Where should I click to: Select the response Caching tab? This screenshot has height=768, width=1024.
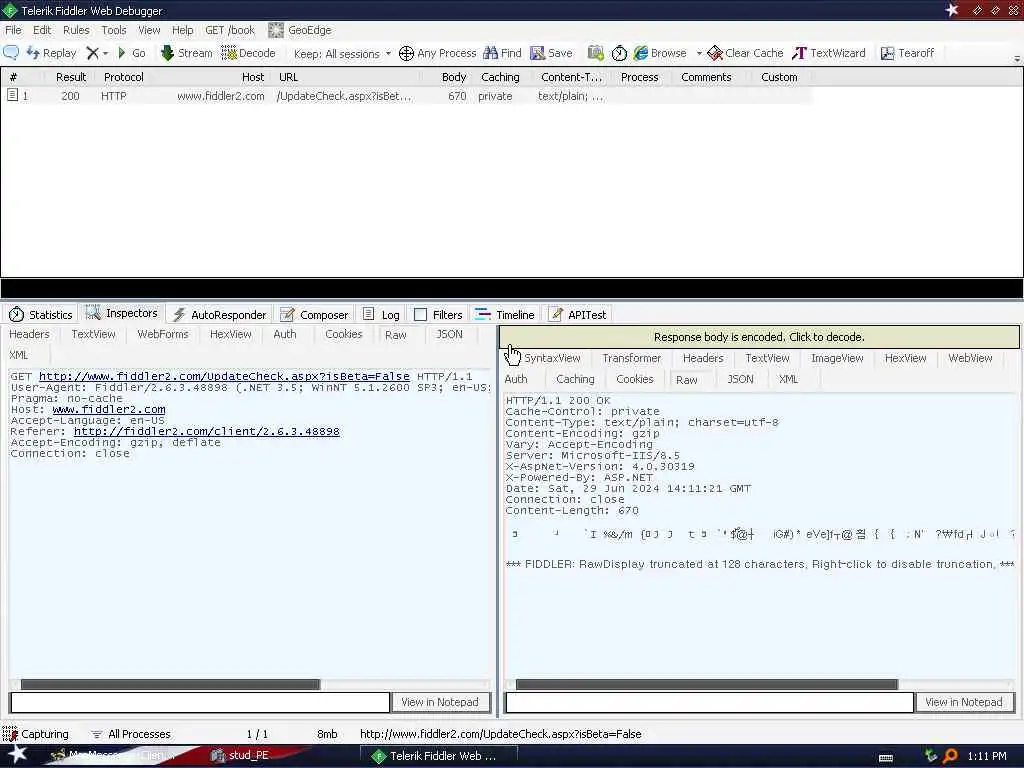click(x=575, y=379)
